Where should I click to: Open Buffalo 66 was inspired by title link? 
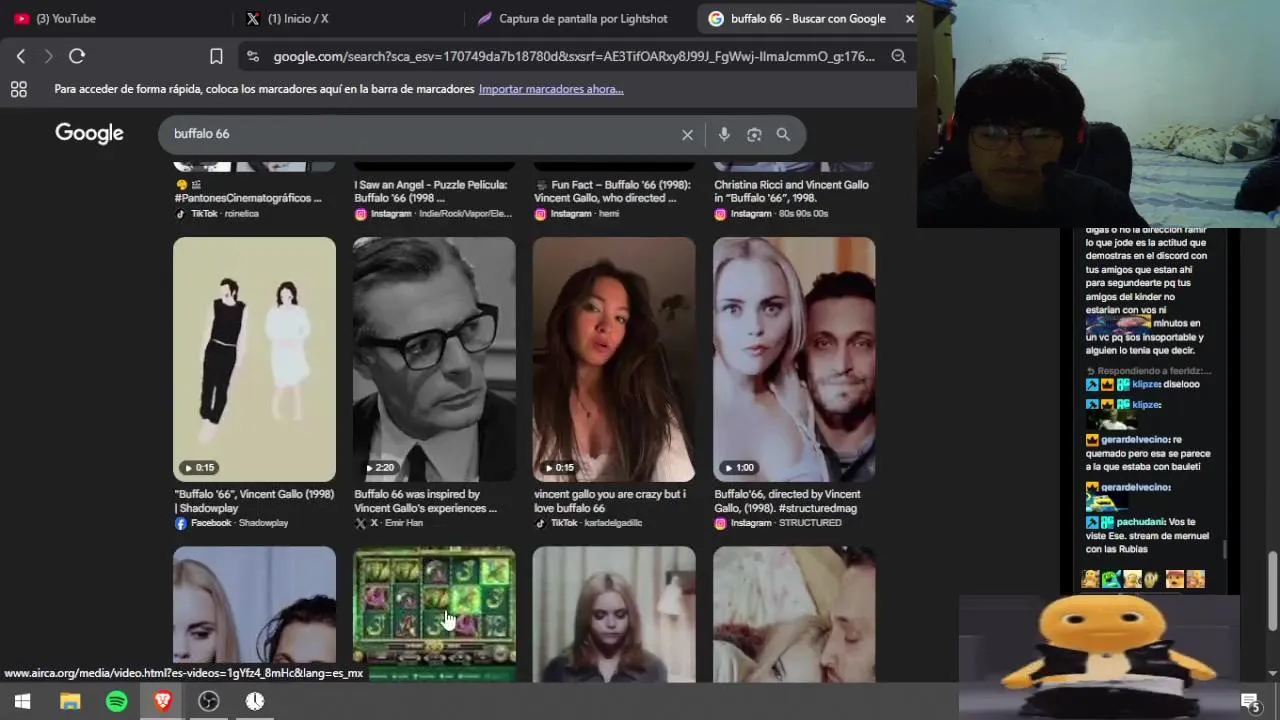point(425,501)
